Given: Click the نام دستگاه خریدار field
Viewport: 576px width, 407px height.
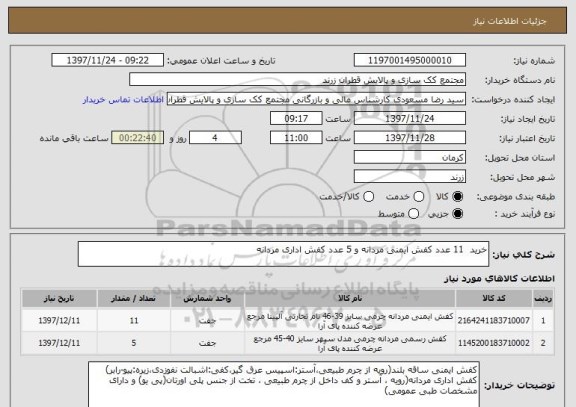Looking at the screenshot, I should click(x=298, y=80).
